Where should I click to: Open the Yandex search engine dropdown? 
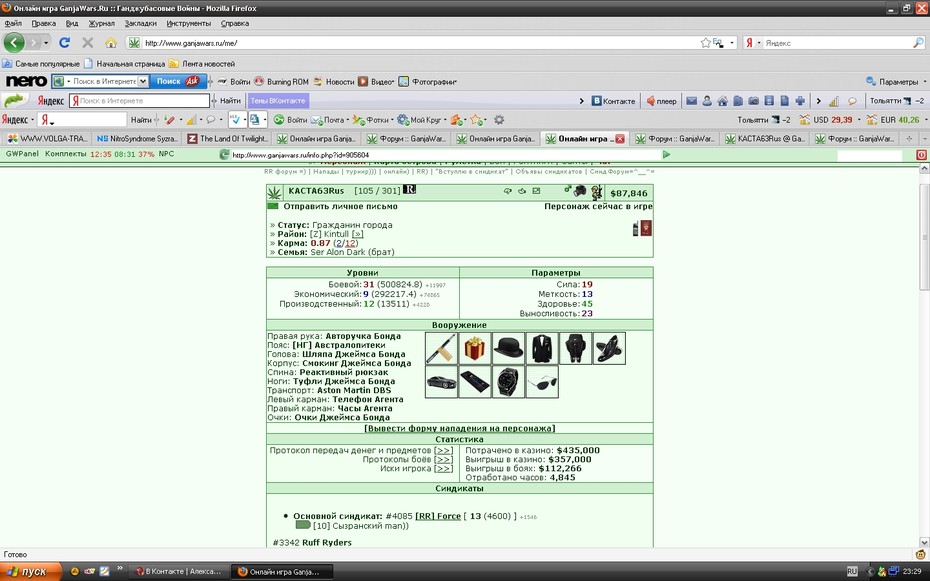(759, 43)
